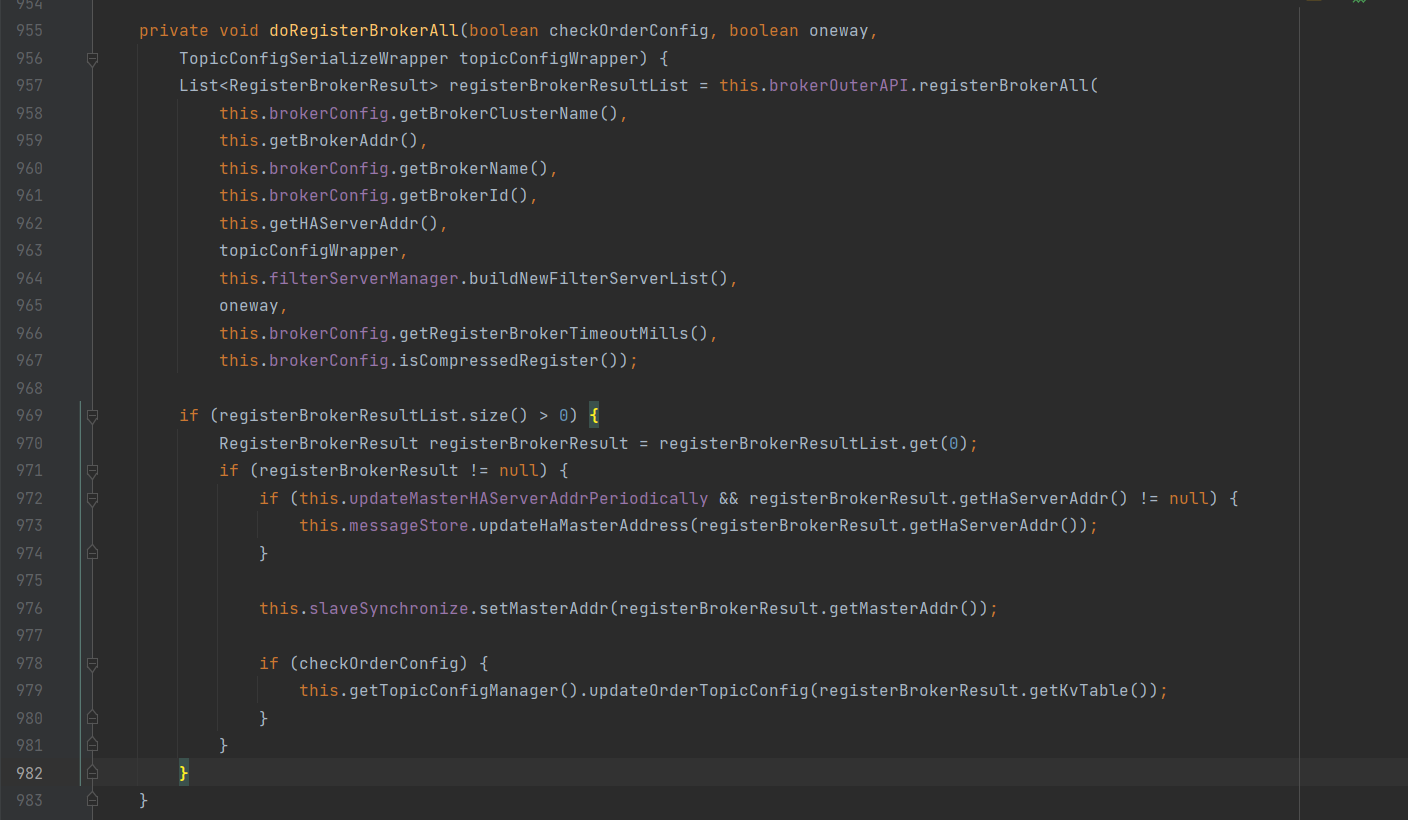This screenshot has height=820, width=1408.
Task: Click fold end marker on line 974
Action: pyautogui.click(x=92, y=553)
